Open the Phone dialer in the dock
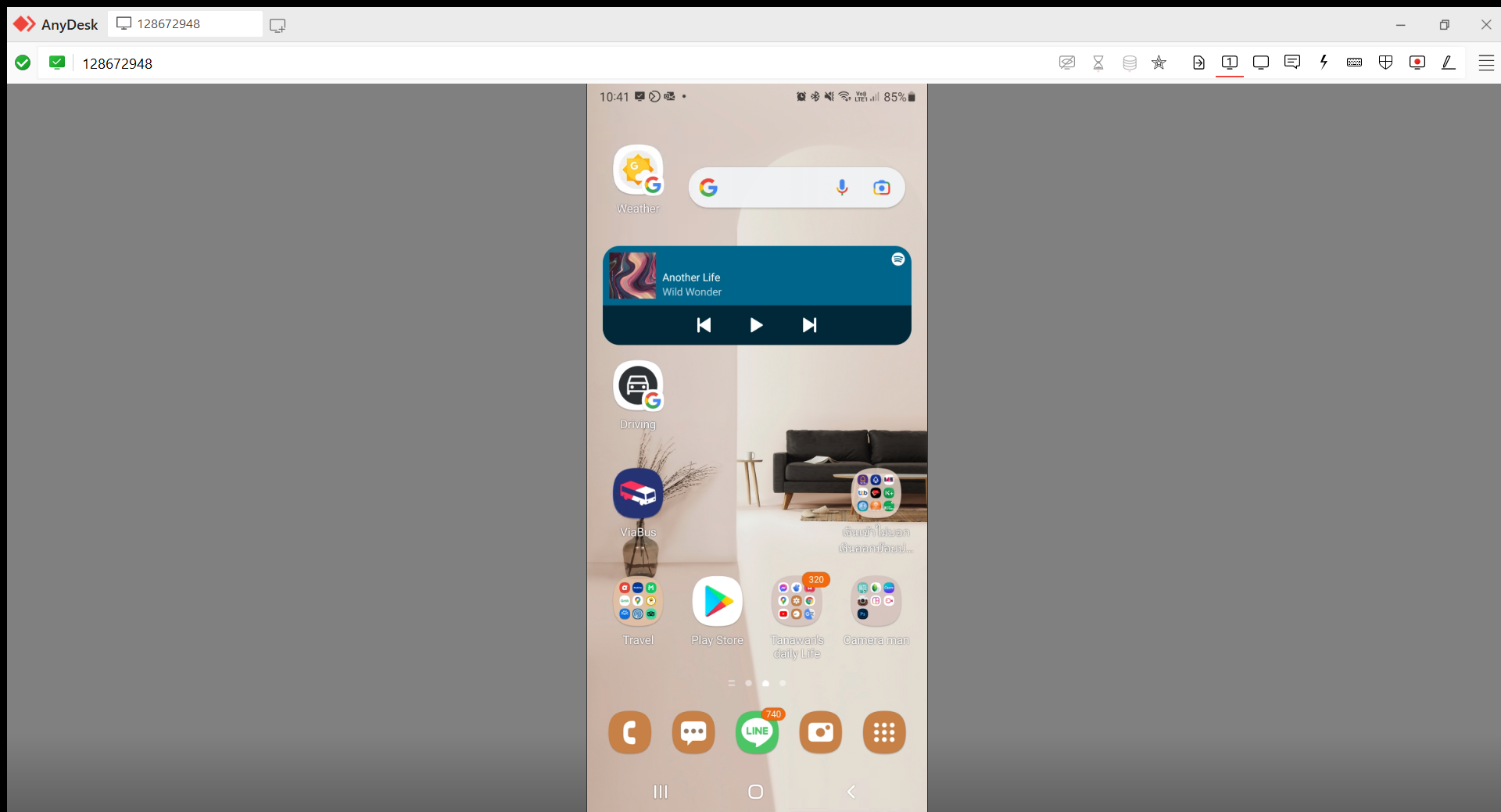Viewport: 1501px width, 812px height. pos(630,732)
